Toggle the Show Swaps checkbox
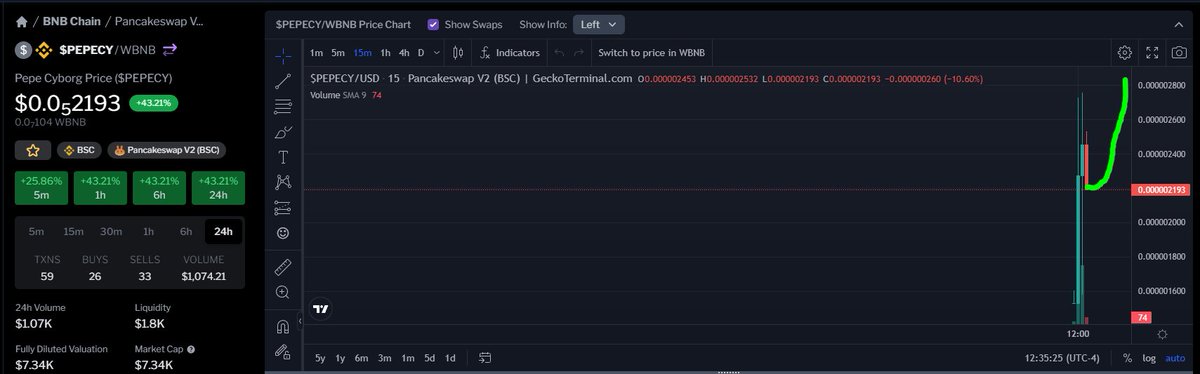1200x374 pixels. coord(432,24)
